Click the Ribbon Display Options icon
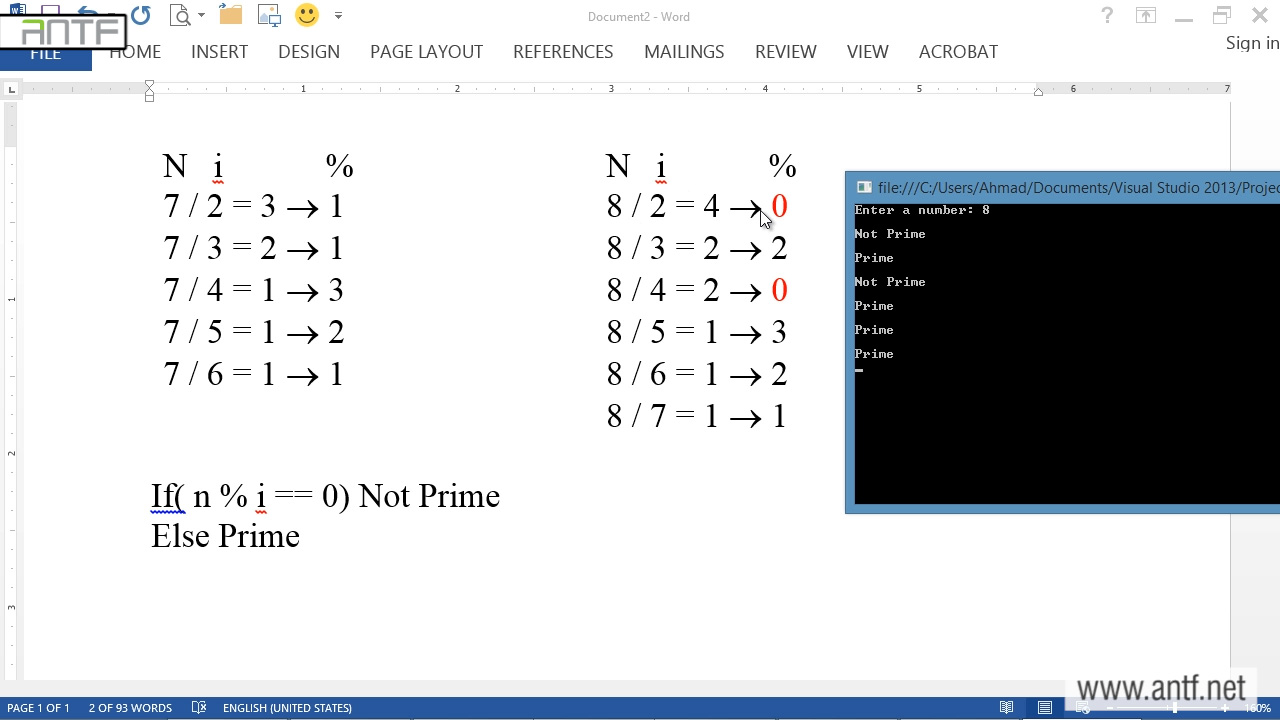The height and width of the screenshot is (720, 1280). [x=1146, y=16]
